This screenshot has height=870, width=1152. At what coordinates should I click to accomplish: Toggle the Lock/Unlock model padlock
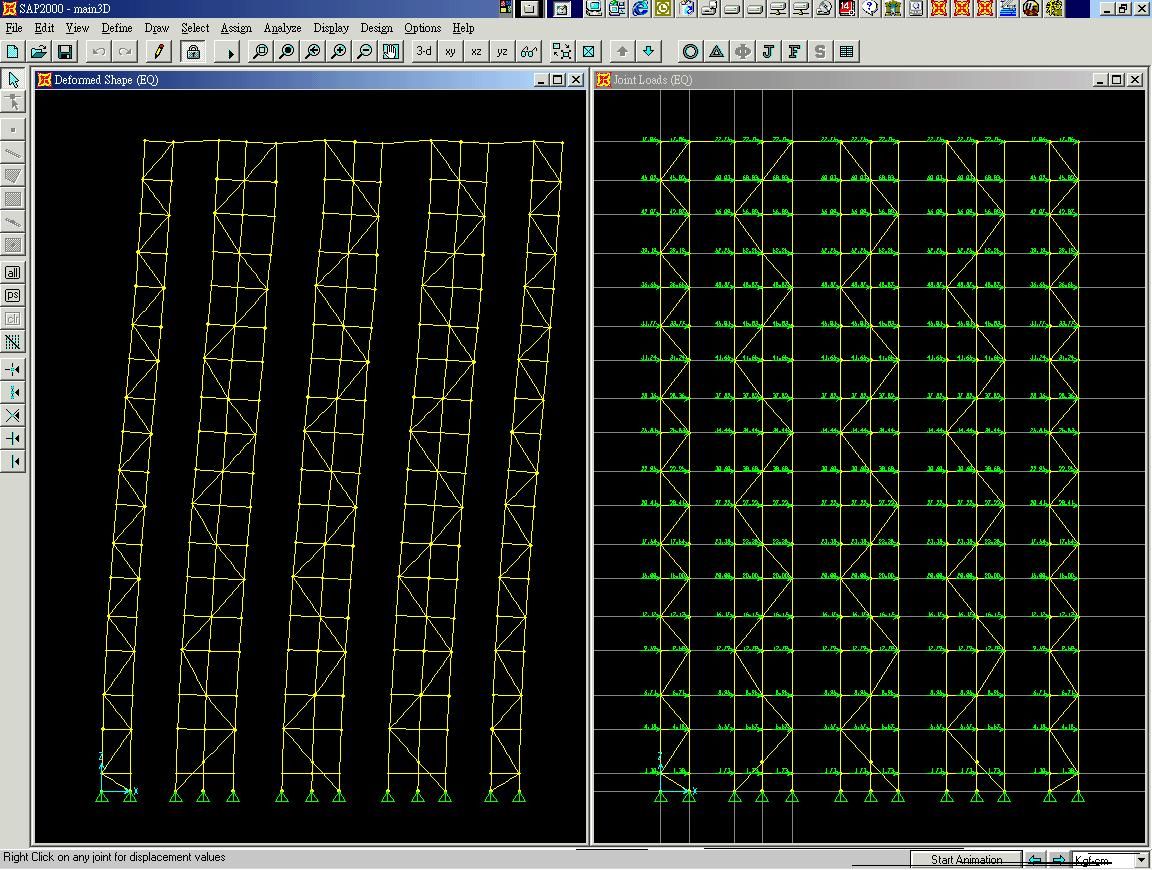tap(192, 51)
